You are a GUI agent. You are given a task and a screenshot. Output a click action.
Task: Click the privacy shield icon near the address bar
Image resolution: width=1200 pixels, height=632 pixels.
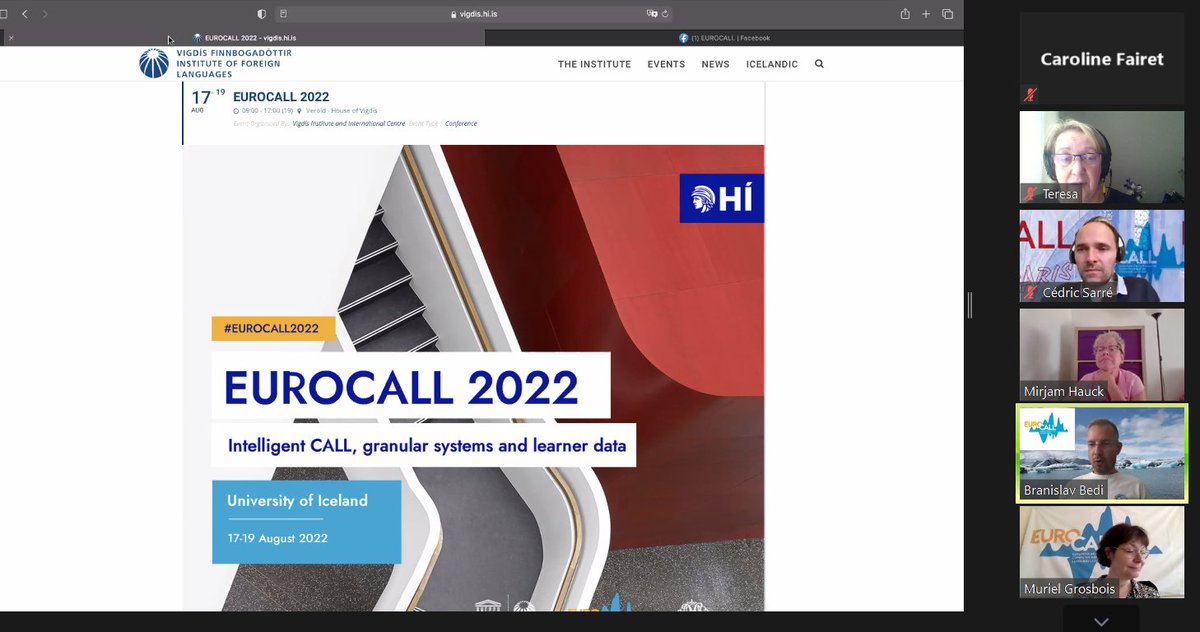tap(262, 14)
